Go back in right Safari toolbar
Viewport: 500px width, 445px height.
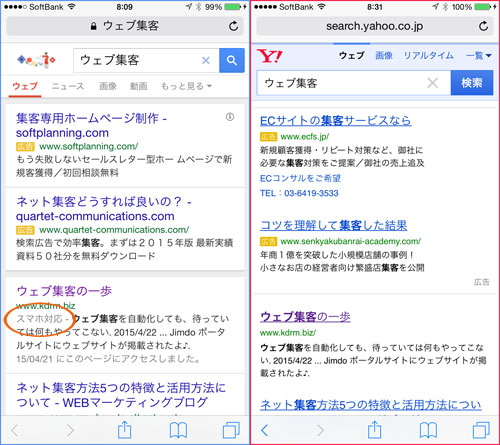(265, 430)
